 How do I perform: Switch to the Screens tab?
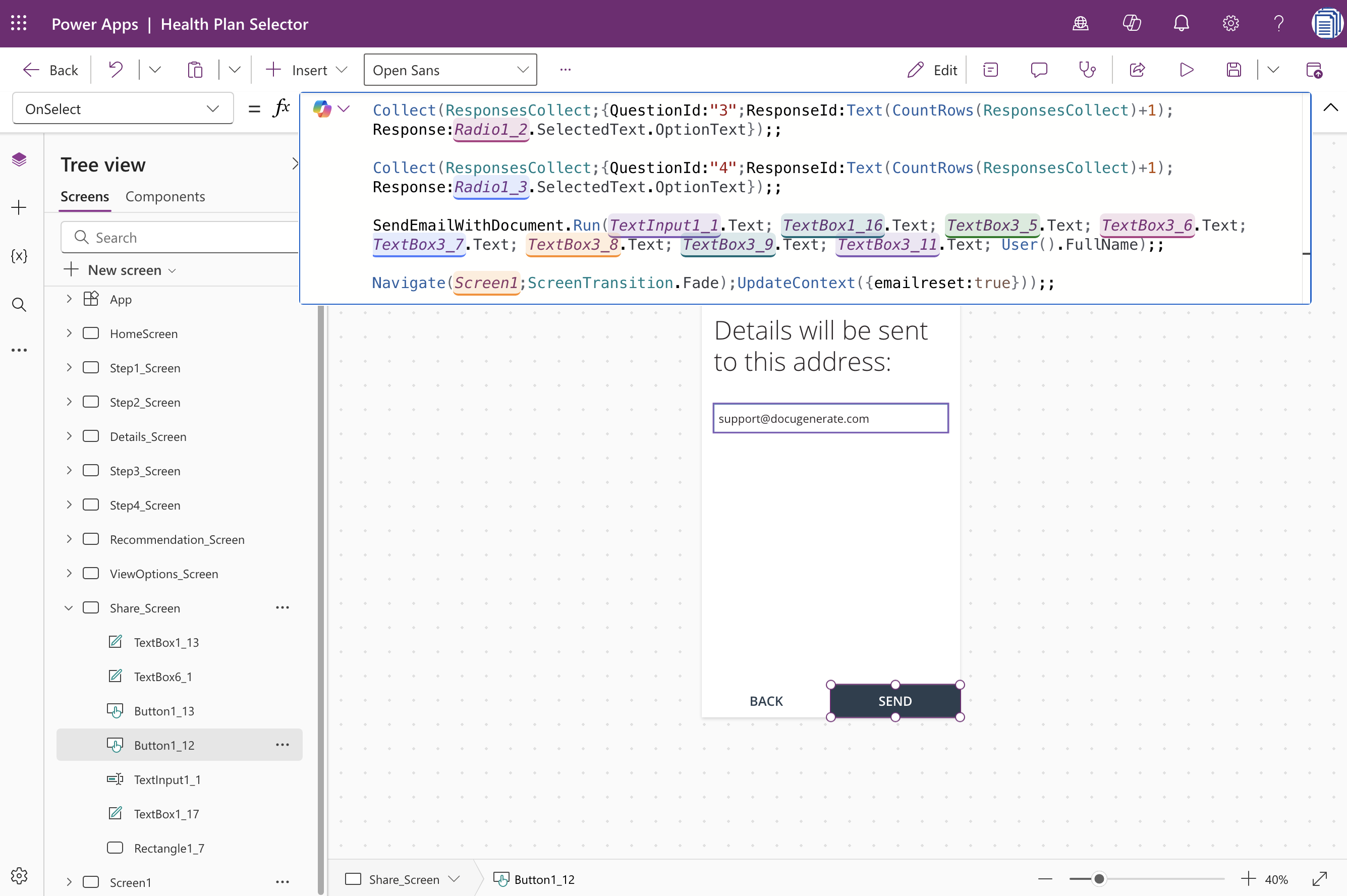(x=85, y=196)
